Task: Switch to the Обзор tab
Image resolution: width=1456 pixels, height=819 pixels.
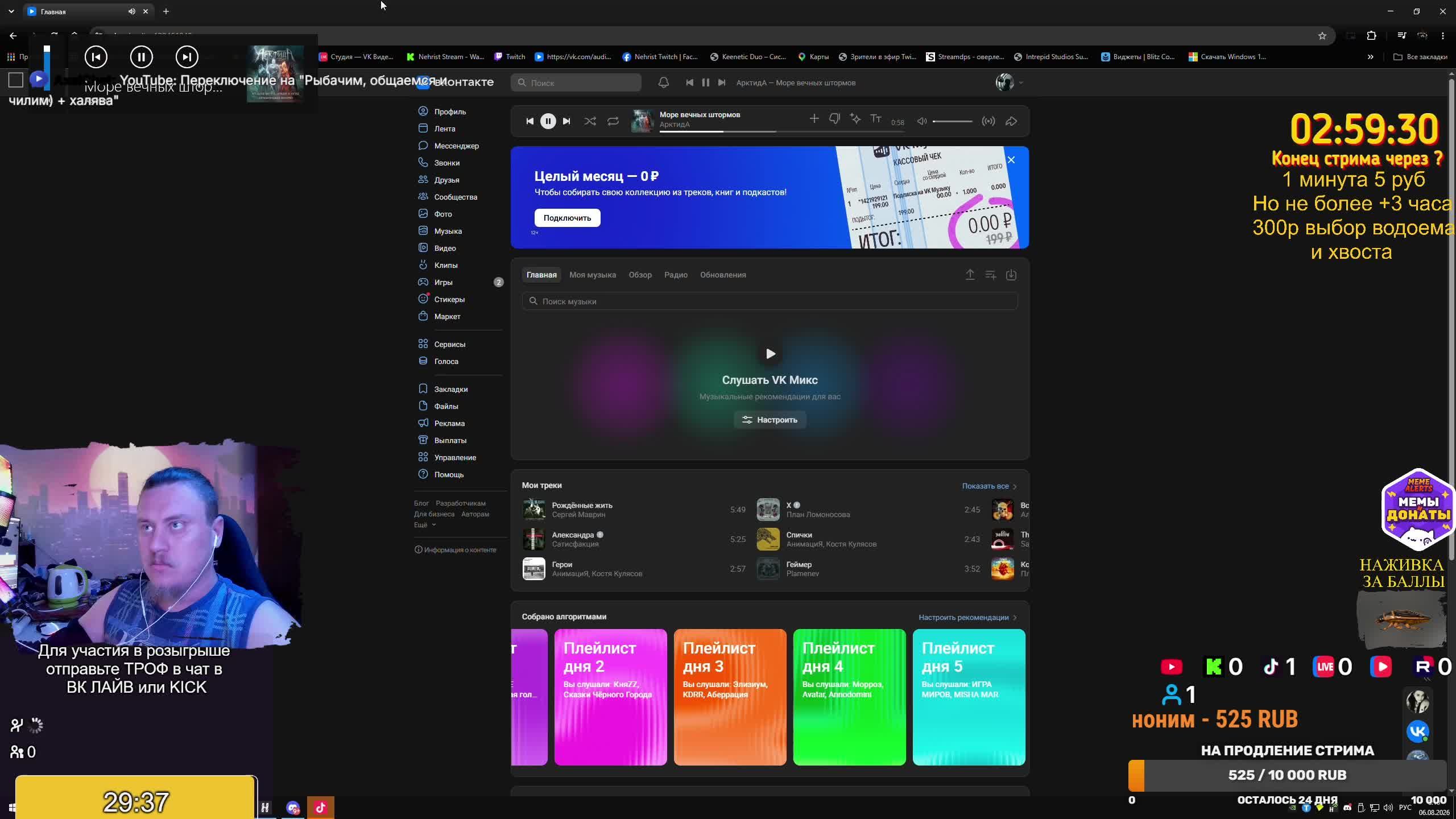Action: tap(640, 275)
